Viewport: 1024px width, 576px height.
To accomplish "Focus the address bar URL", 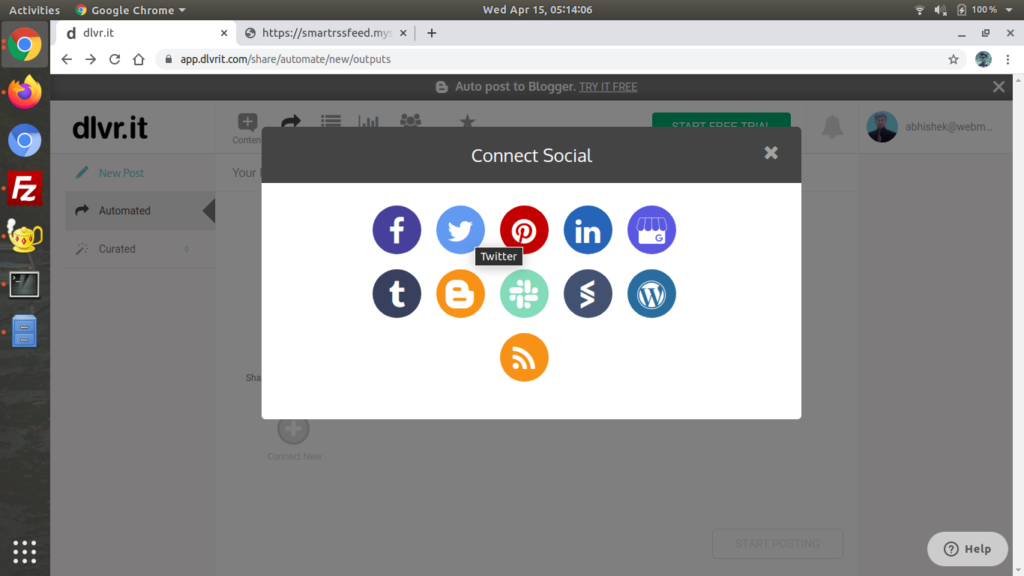I will click(x=285, y=59).
